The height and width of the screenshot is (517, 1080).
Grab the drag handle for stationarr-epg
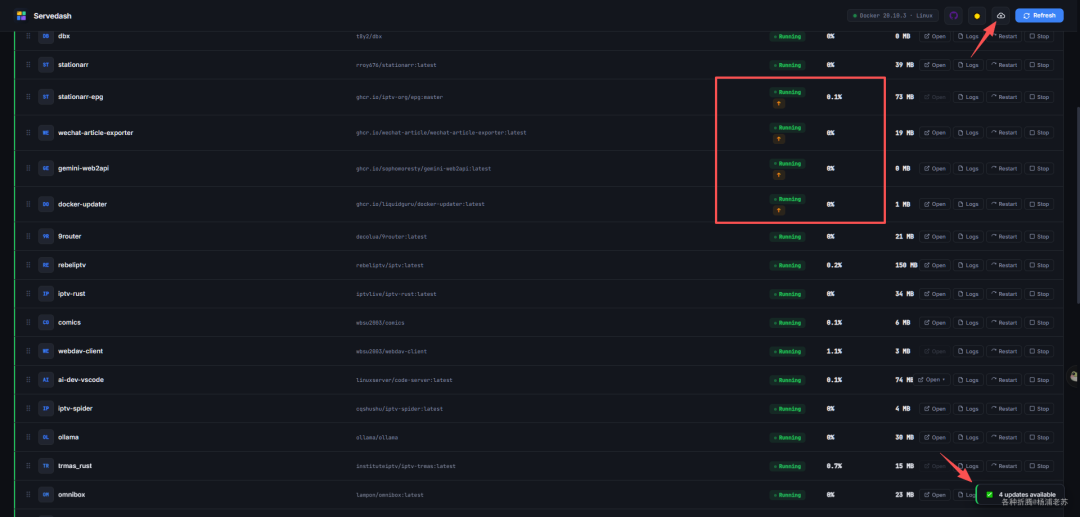[28, 97]
